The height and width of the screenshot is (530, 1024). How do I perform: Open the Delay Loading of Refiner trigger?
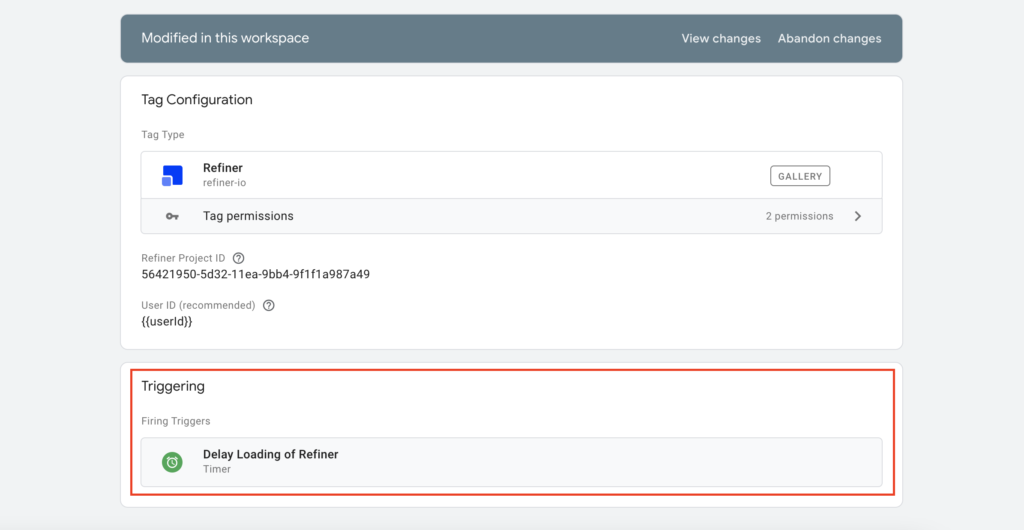pos(511,462)
